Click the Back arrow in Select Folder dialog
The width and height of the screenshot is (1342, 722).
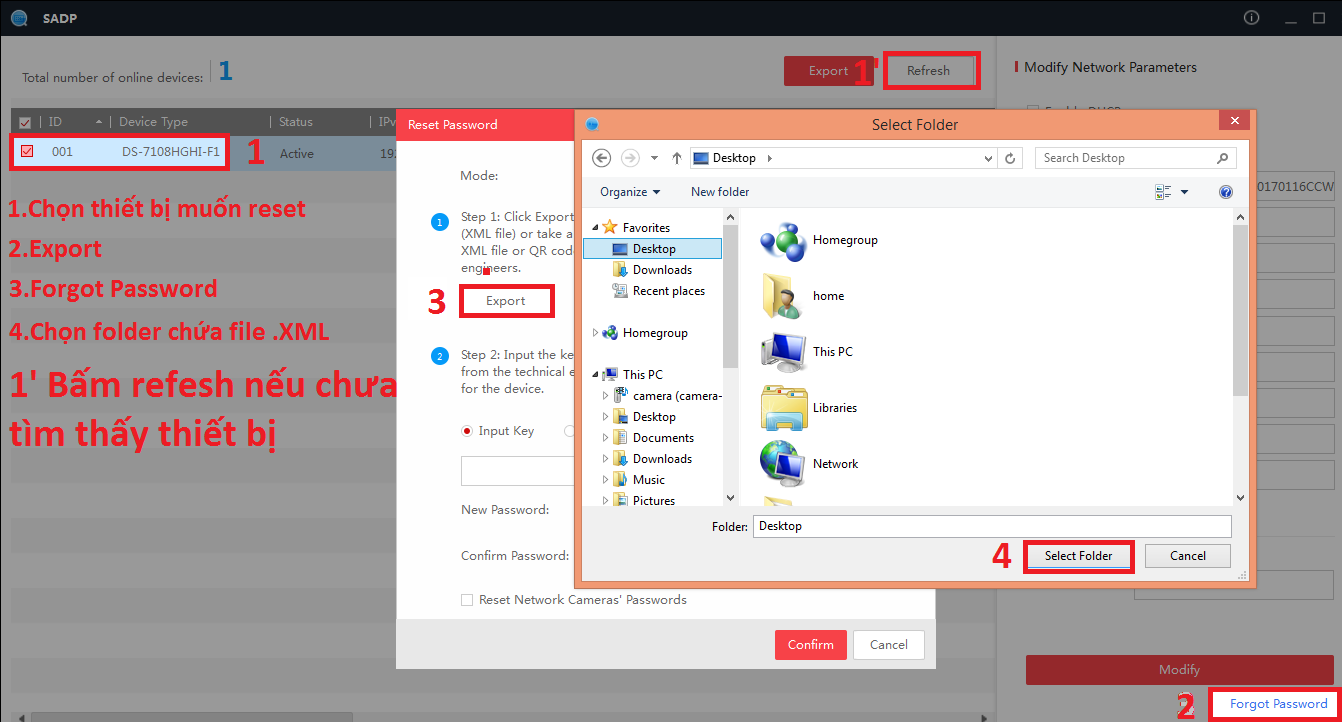tap(601, 158)
